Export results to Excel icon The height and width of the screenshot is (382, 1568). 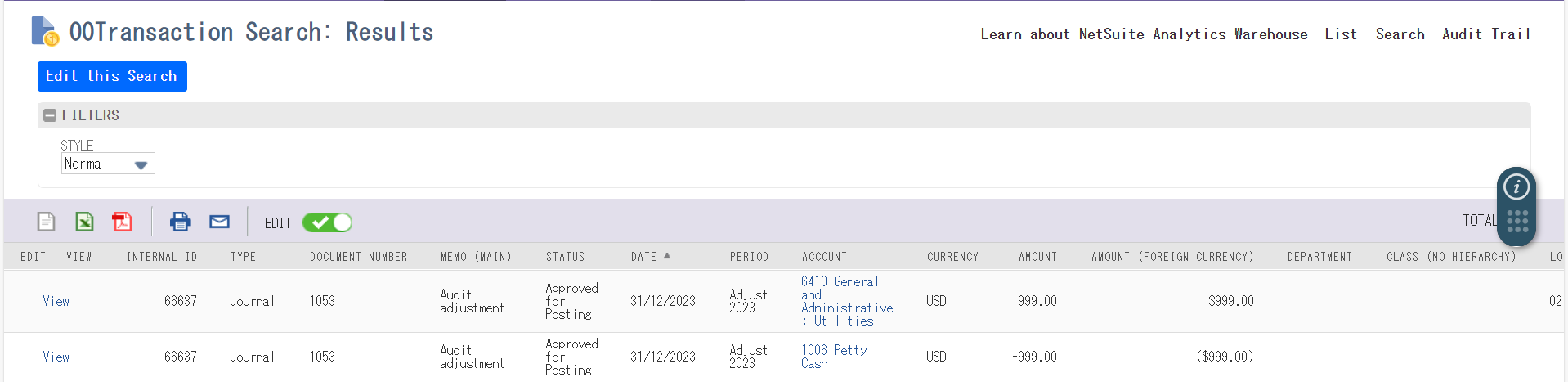pos(84,222)
